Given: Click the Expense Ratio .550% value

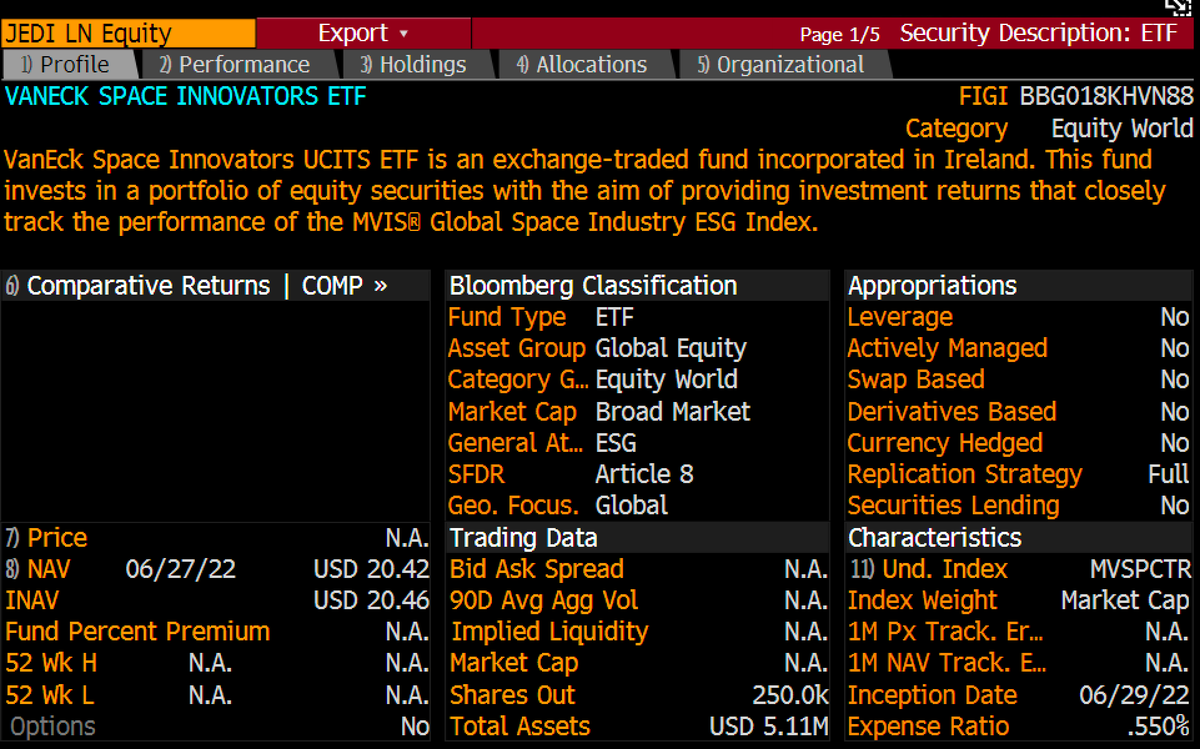Looking at the screenshot, I should [1158, 727].
